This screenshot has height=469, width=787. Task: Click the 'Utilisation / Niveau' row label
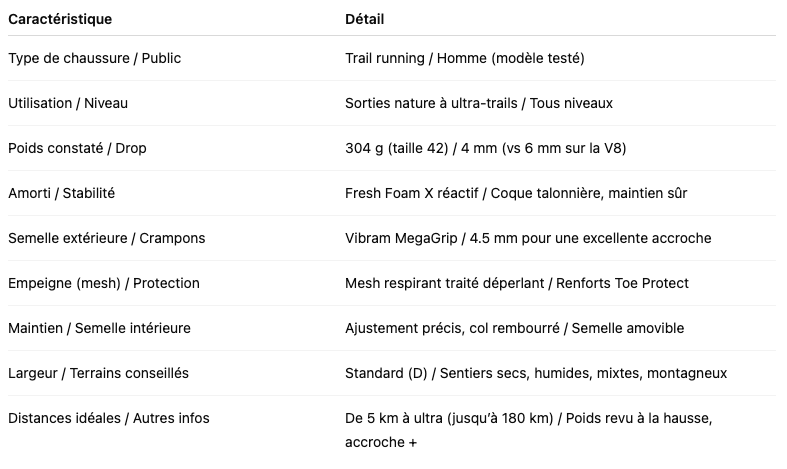(68, 103)
